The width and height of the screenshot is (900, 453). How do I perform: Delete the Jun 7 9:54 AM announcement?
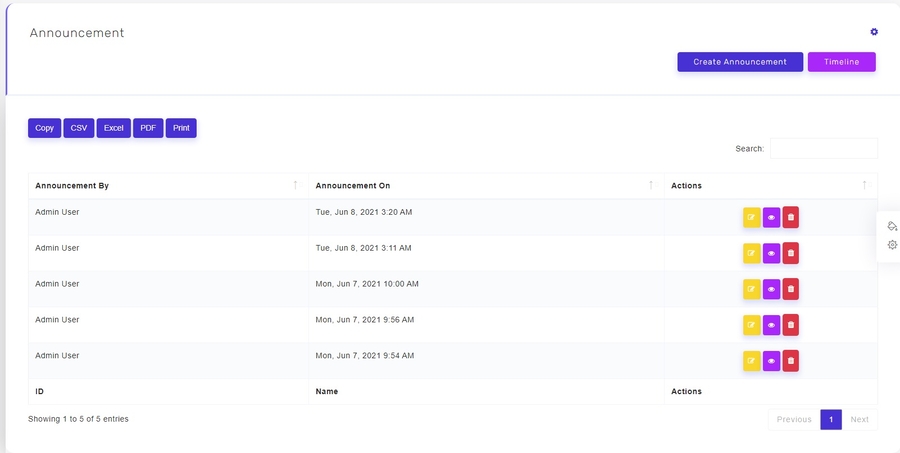click(x=790, y=360)
